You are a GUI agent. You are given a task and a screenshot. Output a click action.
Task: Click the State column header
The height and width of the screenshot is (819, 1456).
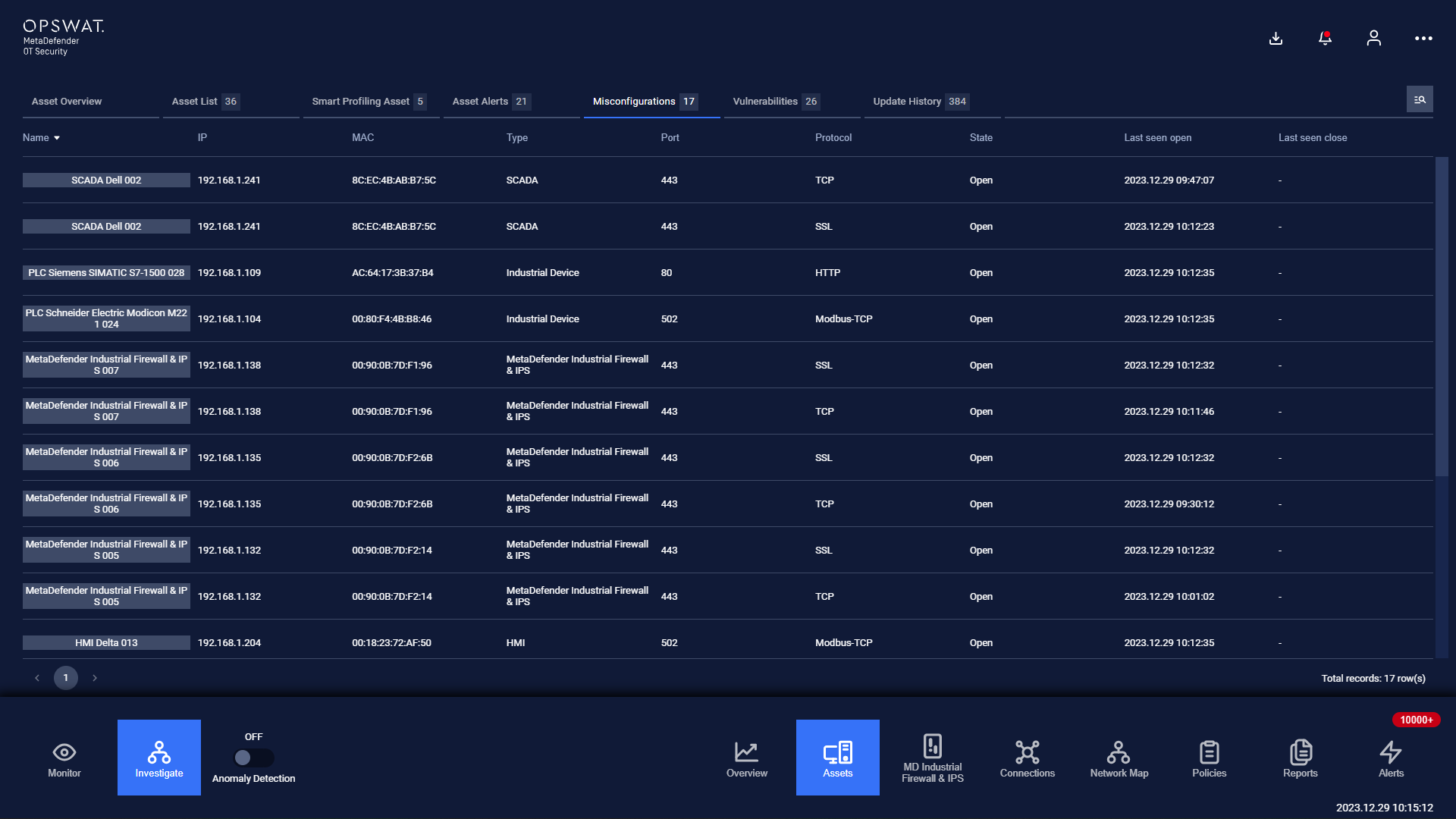pos(981,138)
